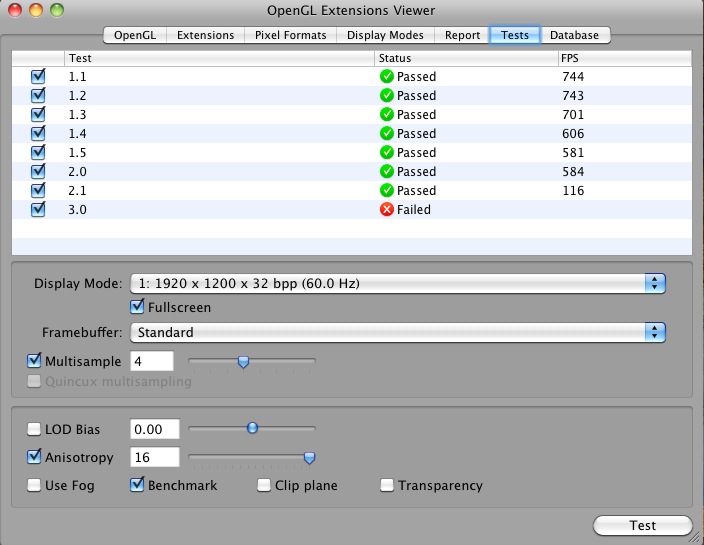This screenshot has height=545, width=704.
Task: Uncheck the test 1.4 checkbox
Action: pyautogui.click(x=38, y=133)
